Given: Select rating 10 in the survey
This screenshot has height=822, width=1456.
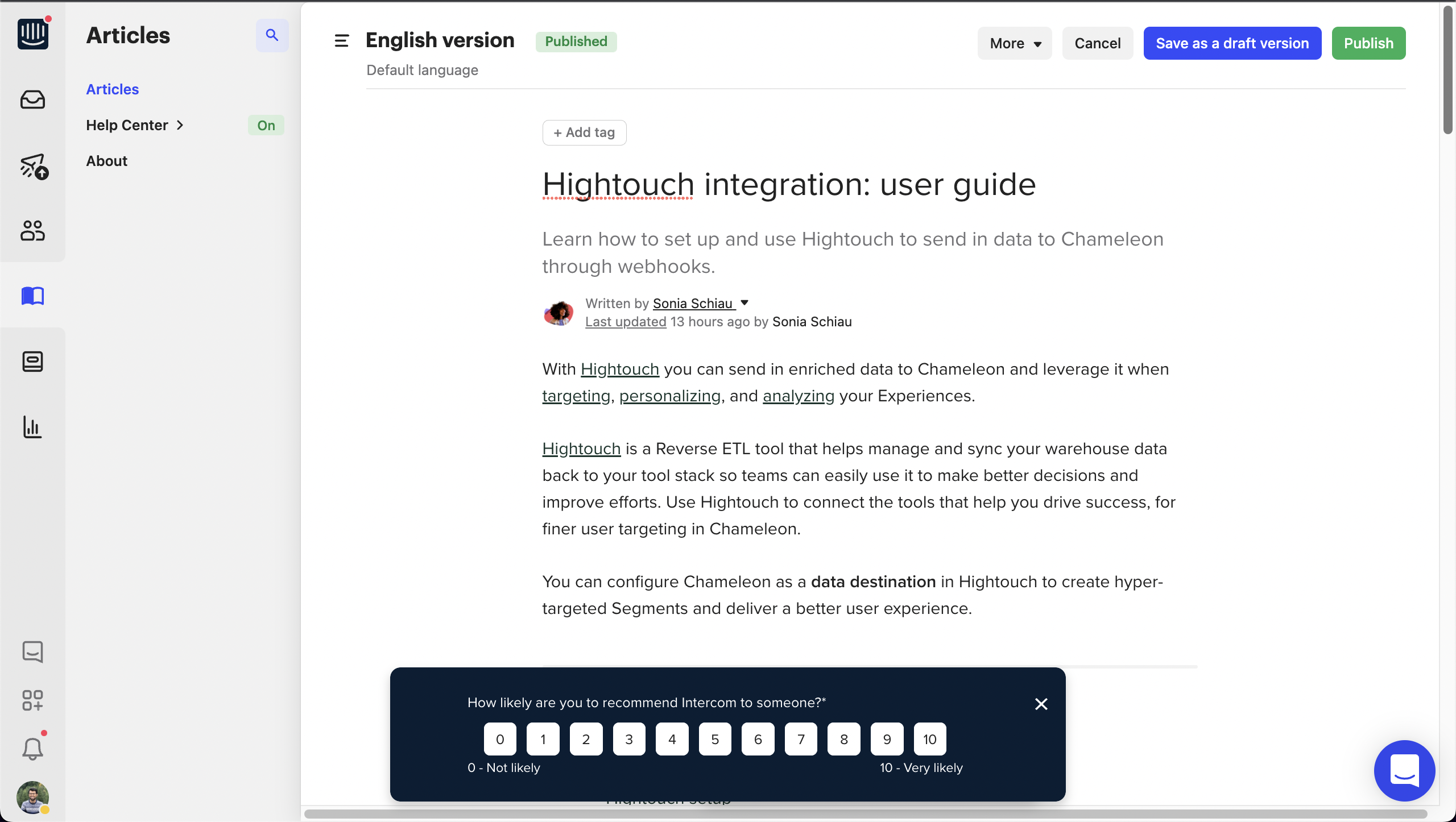Looking at the screenshot, I should pos(930,739).
